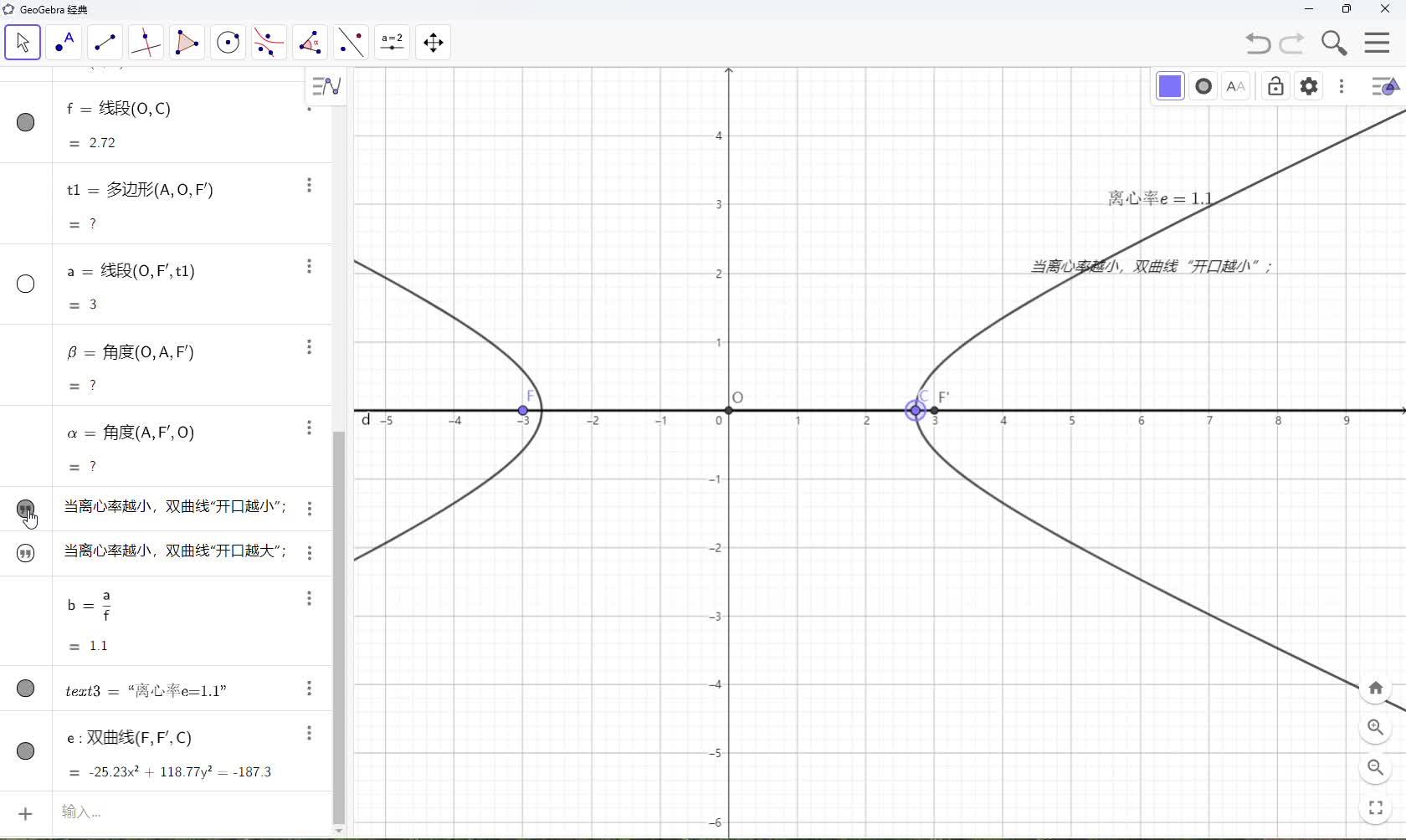Select origin point O on the graph
Viewport: 1406px width, 840px height.
click(729, 411)
